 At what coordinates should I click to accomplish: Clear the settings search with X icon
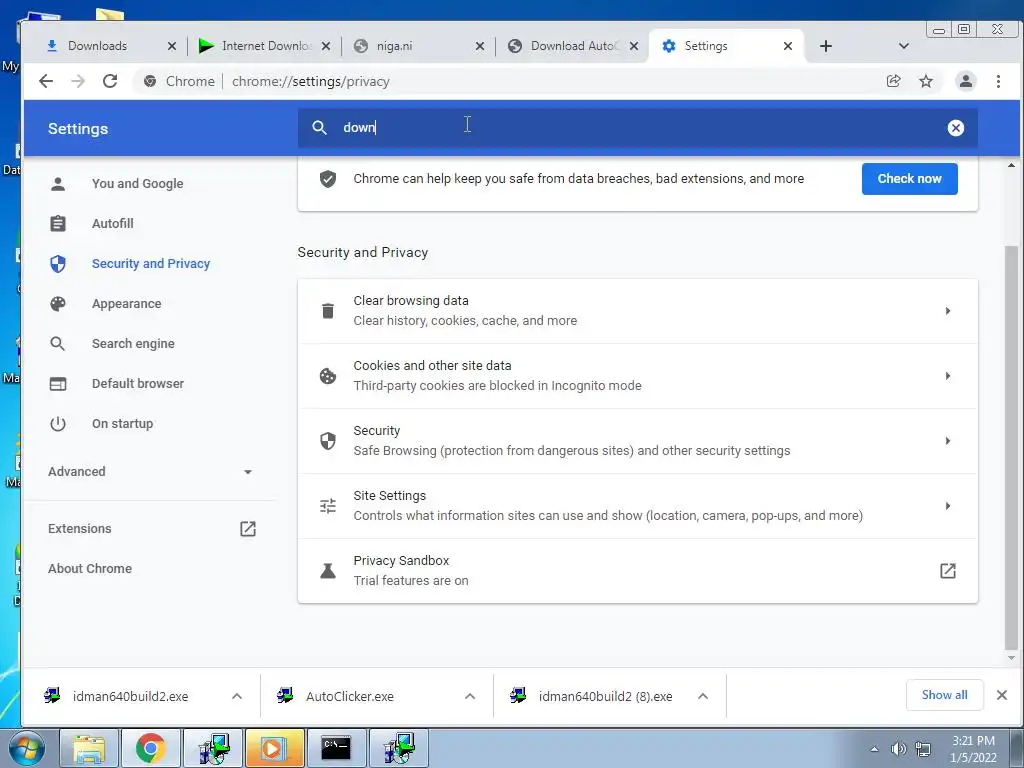point(955,128)
